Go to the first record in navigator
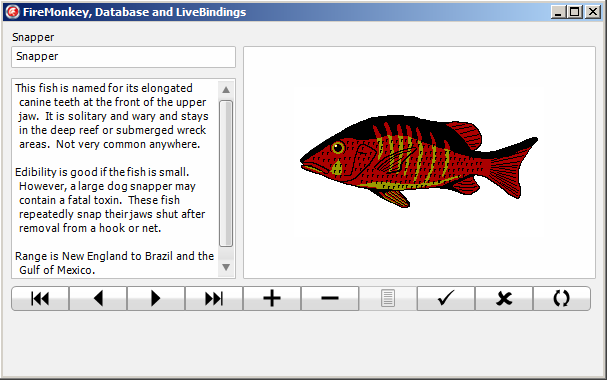Screen dimensions: 607x380 pos(40,298)
